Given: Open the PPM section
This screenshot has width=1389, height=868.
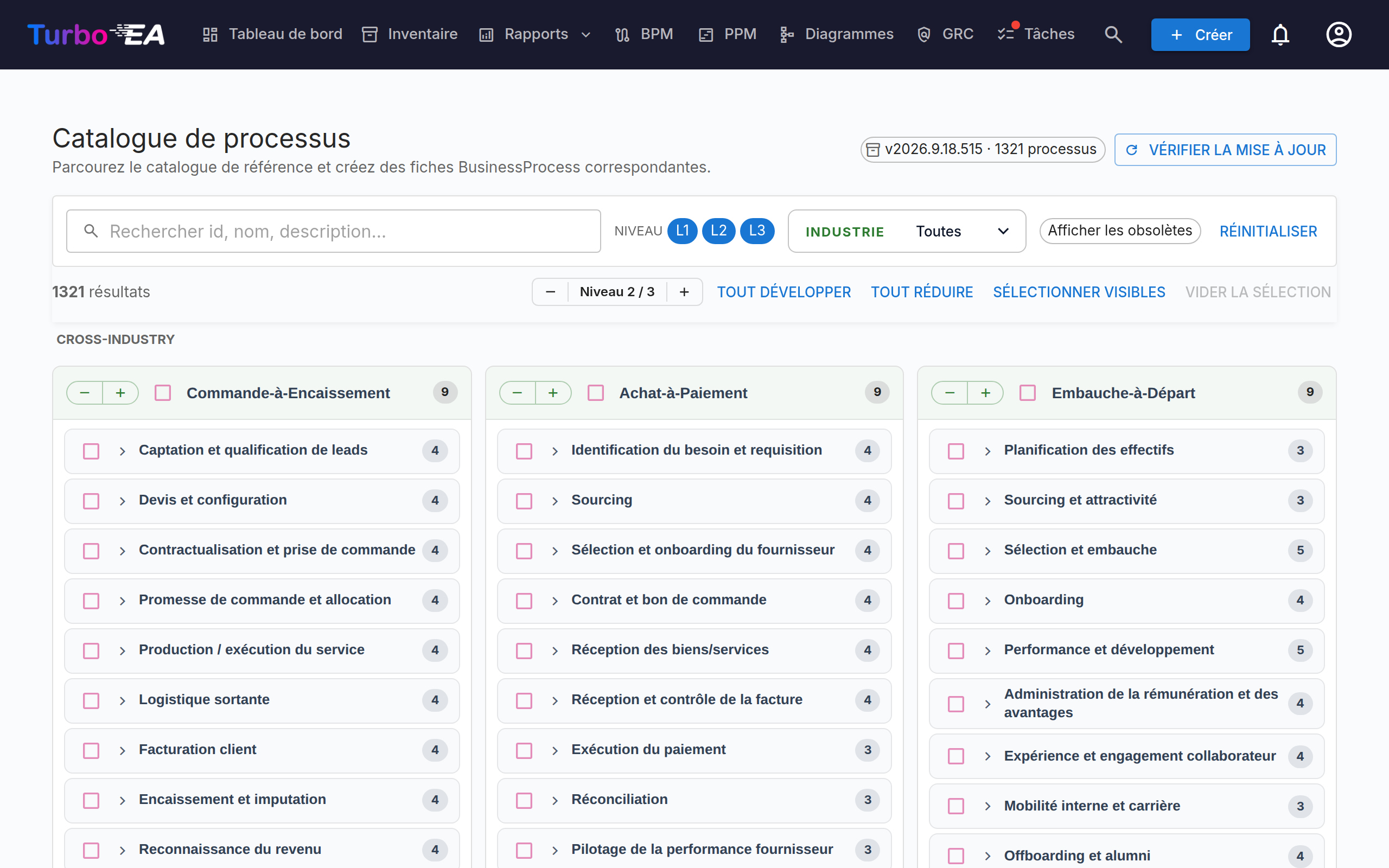Looking at the screenshot, I should click(728, 34).
